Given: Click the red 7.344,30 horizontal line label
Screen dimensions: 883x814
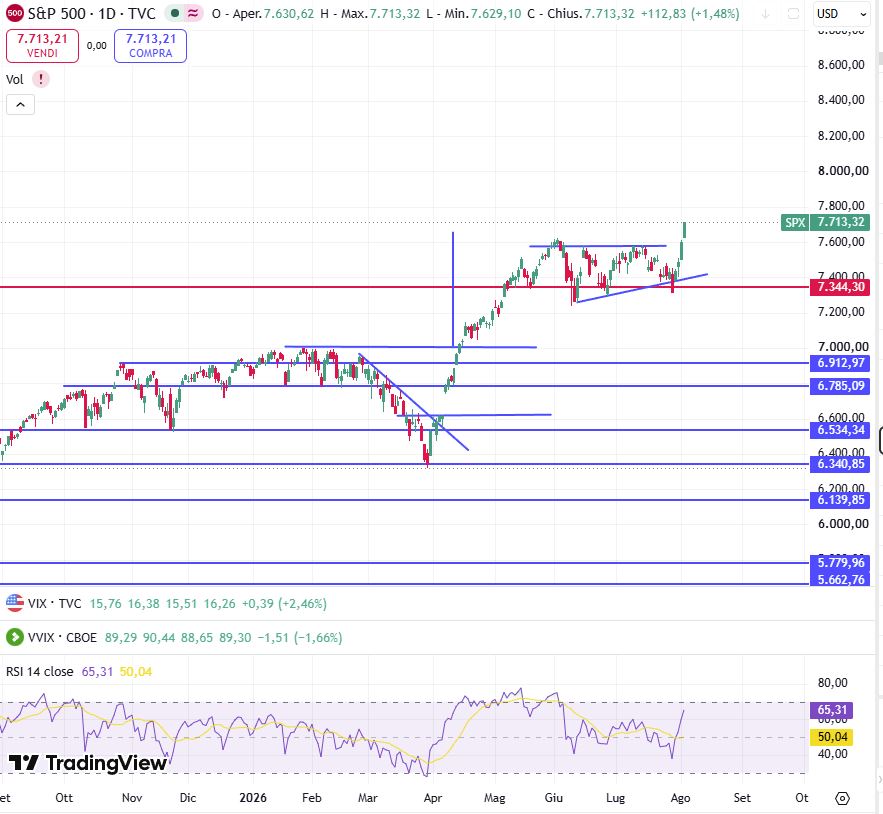Looking at the screenshot, I should tap(841, 287).
